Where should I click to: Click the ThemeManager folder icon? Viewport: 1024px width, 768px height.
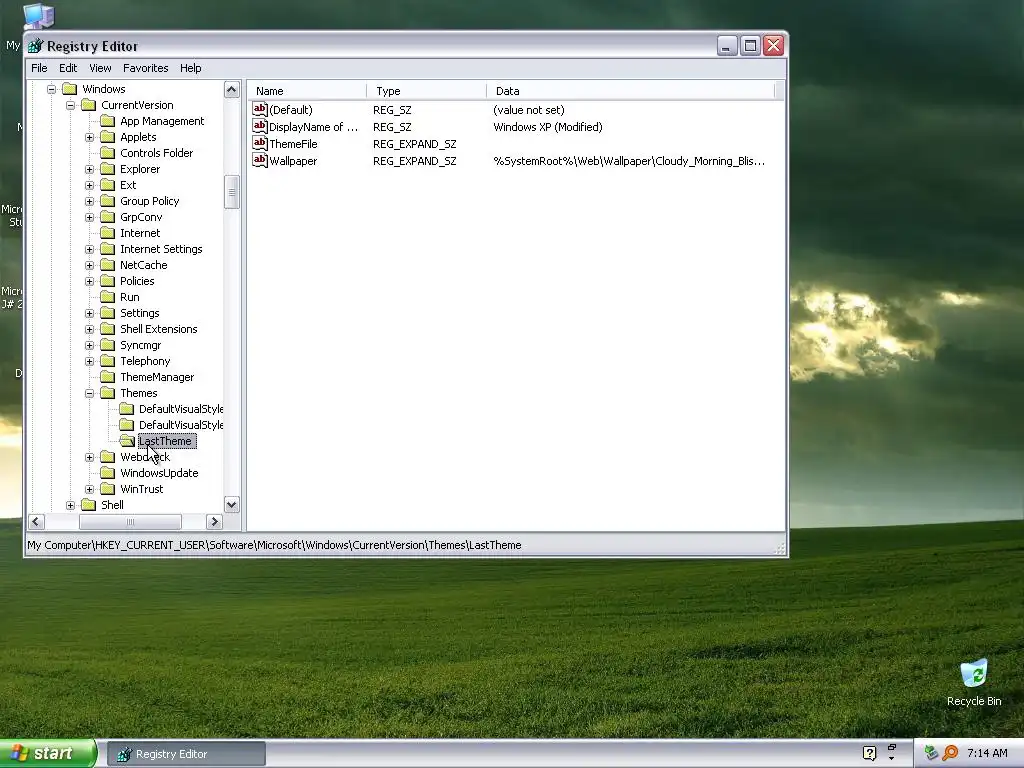[x=107, y=377]
